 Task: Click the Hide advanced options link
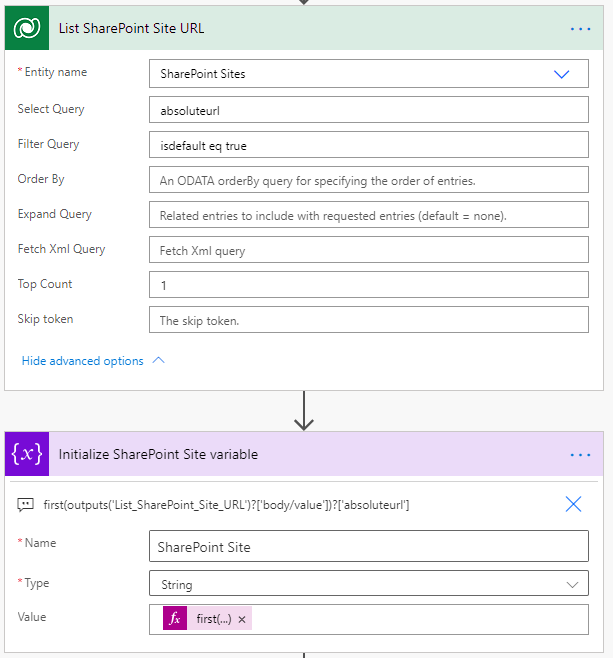click(x=83, y=361)
